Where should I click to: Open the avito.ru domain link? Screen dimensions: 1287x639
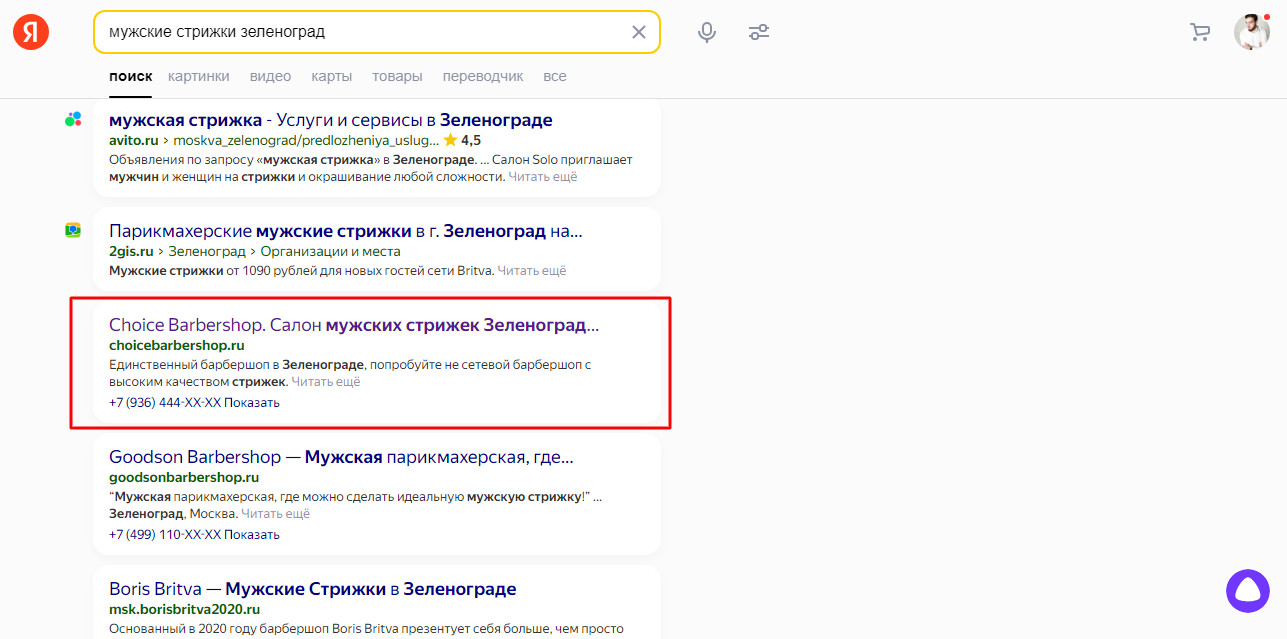[x=134, y=140]
